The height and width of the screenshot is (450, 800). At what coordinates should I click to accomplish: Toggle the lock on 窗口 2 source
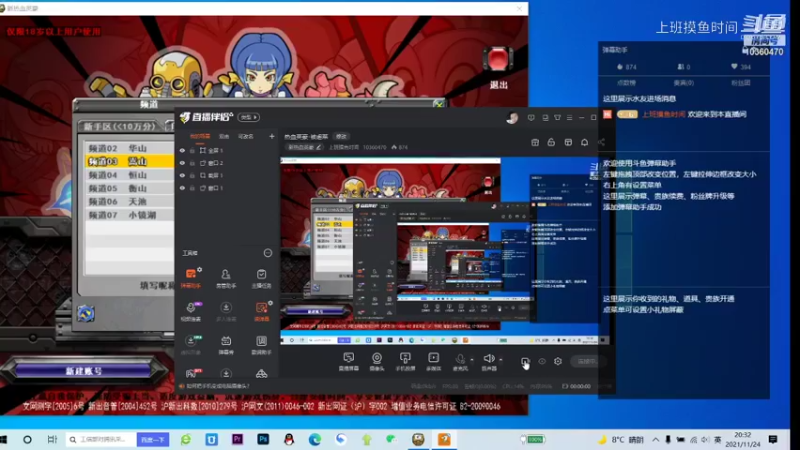tap(192, 163)
